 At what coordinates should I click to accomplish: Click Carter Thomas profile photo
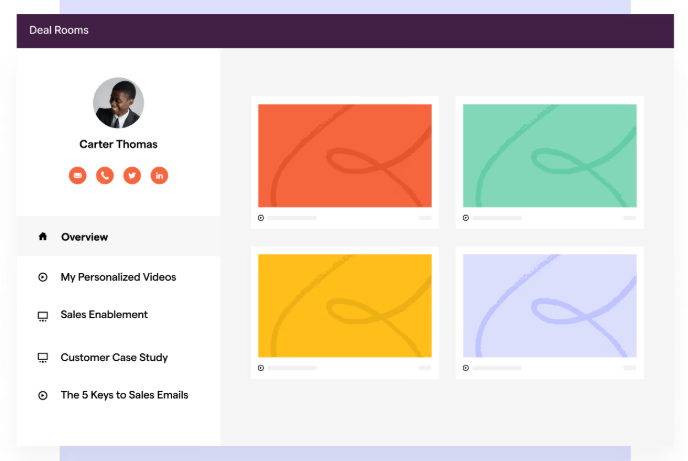pyautogui.click(x=118, y=103)
